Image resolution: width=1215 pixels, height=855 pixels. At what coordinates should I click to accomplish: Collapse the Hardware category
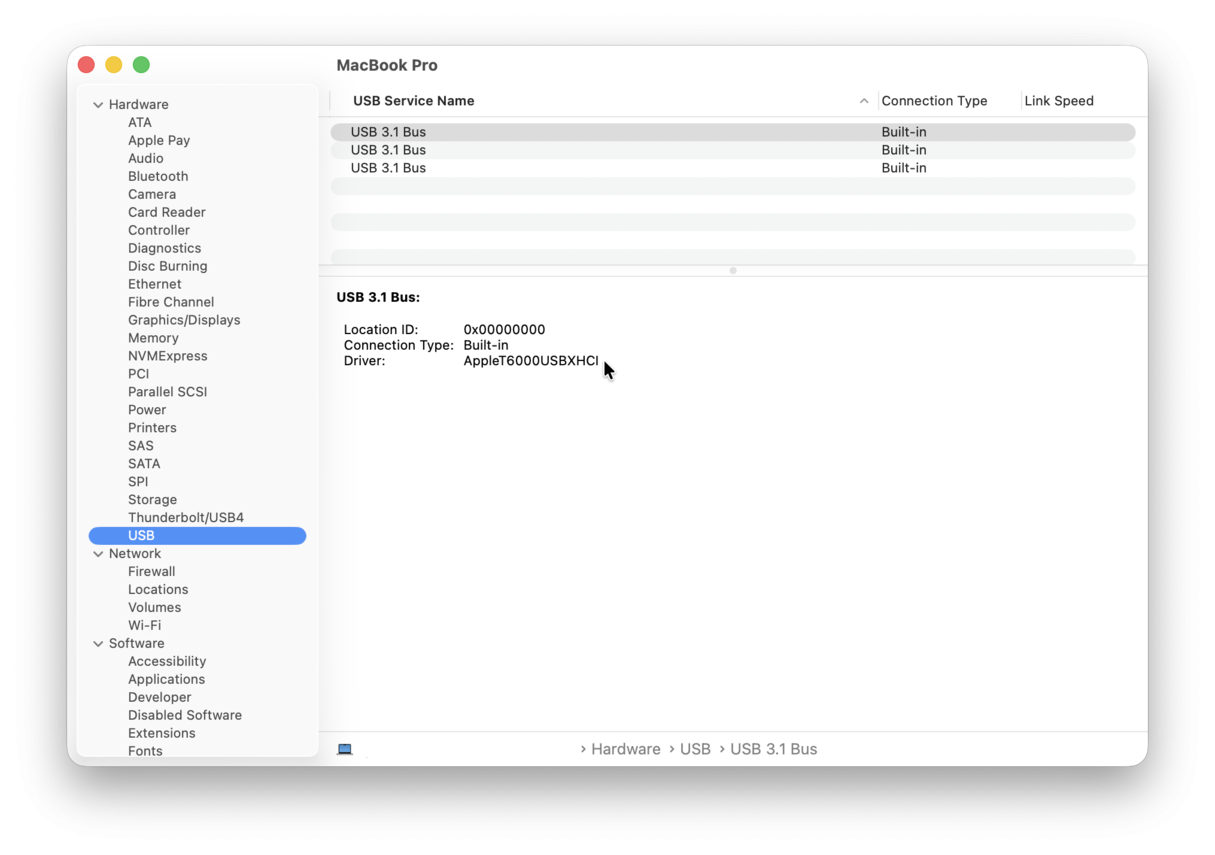(x=98, y=104)
